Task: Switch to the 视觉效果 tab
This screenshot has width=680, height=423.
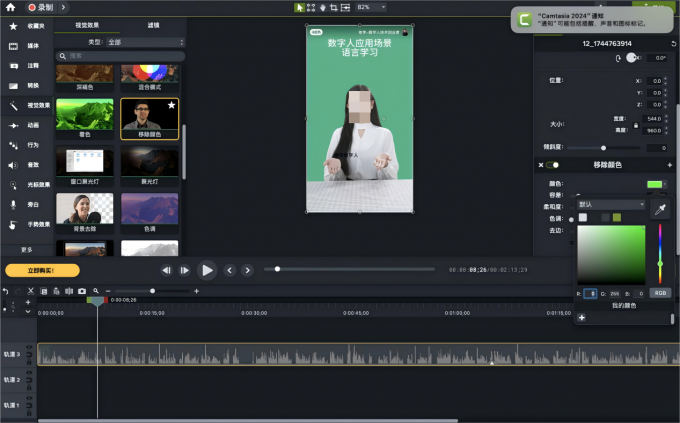Action: click(87, 25)
